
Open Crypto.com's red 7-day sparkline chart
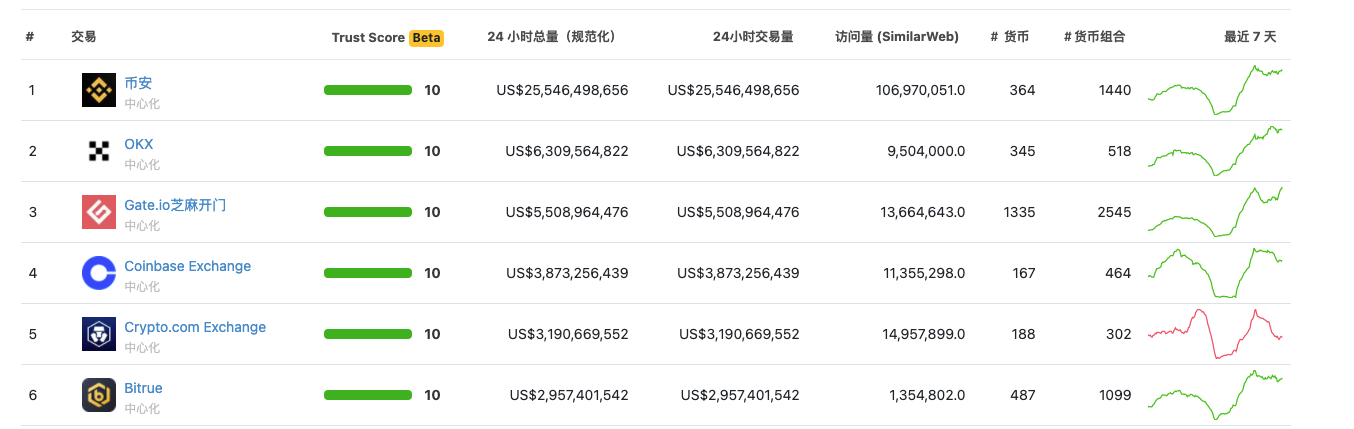pyautogui.click(x=1215, y=334)
